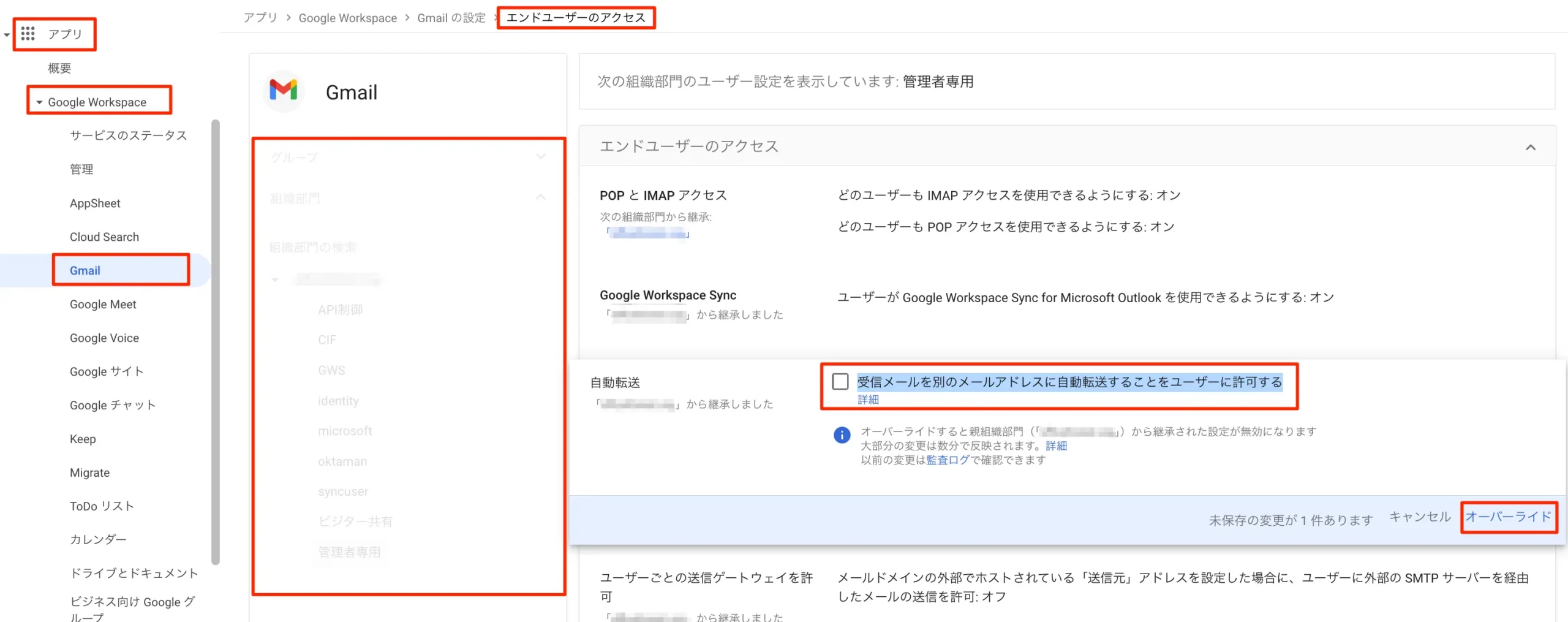Click どのユーザーも POP アクセス: オン text

click(1006, 227)
